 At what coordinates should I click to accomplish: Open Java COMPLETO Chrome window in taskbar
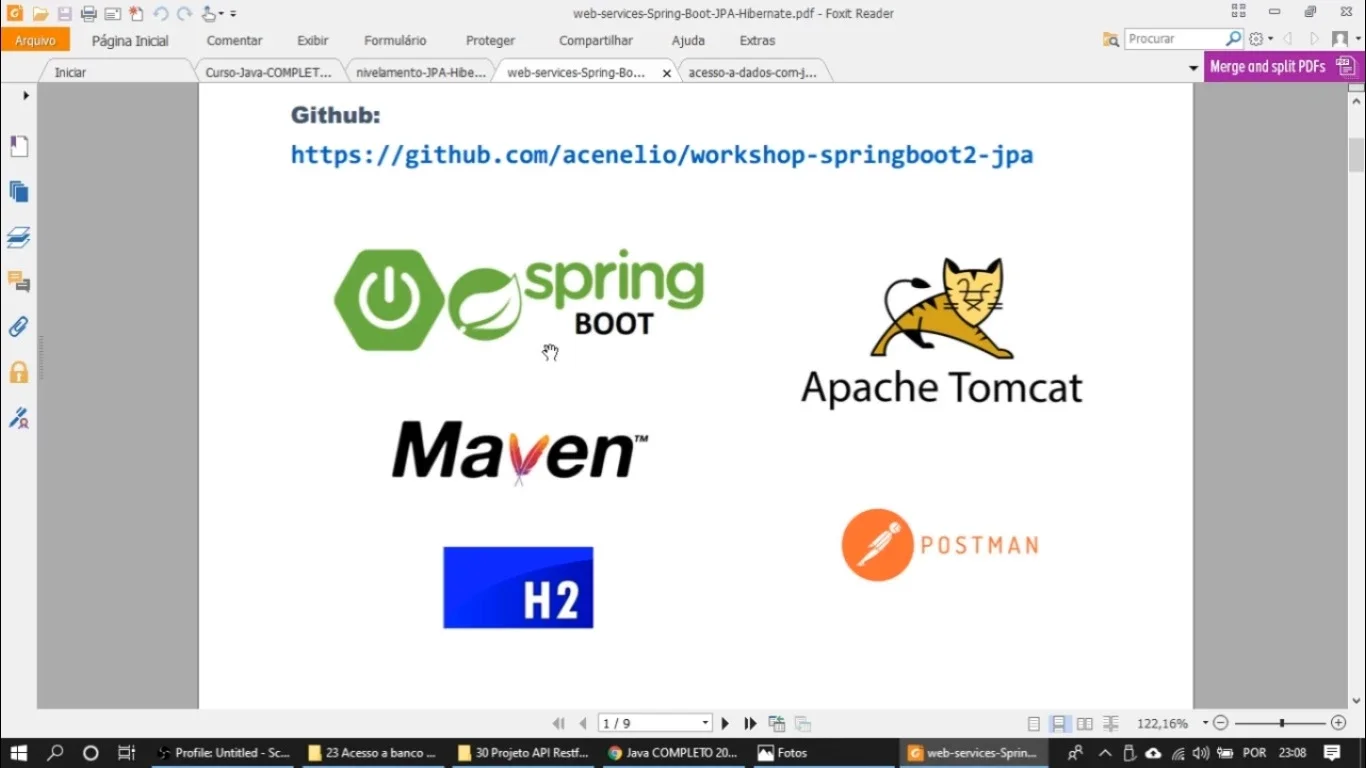(x=672, y=753)
